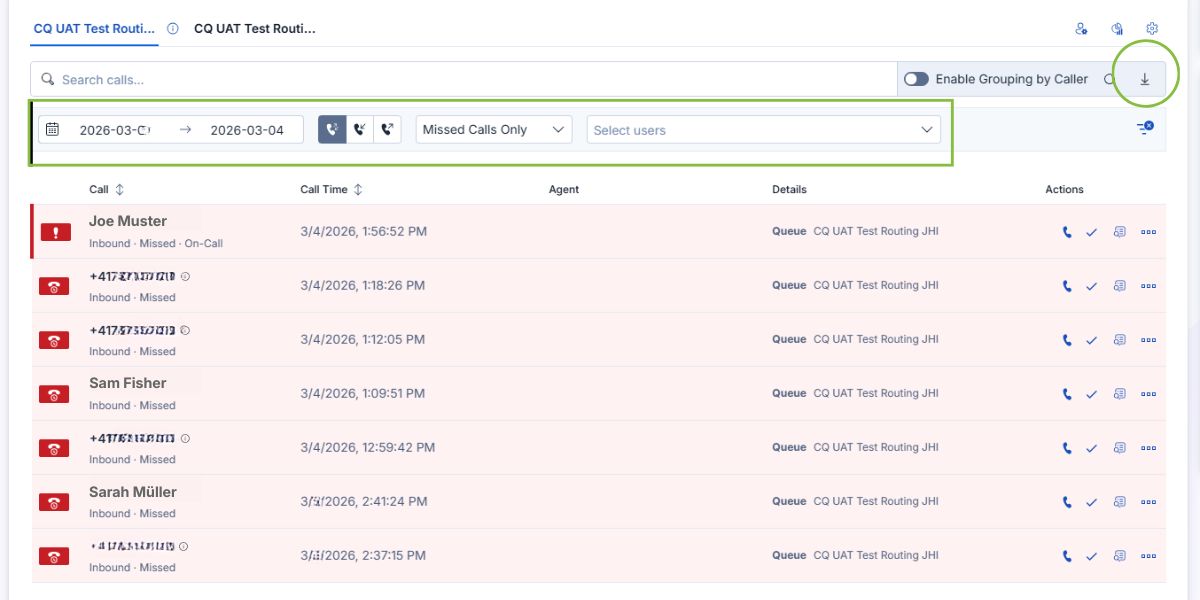This screenshot has width=1200, height=600.
Task: Switch to first CQ UAT Test Routi... tab
Action: click(x=95, y=29)
